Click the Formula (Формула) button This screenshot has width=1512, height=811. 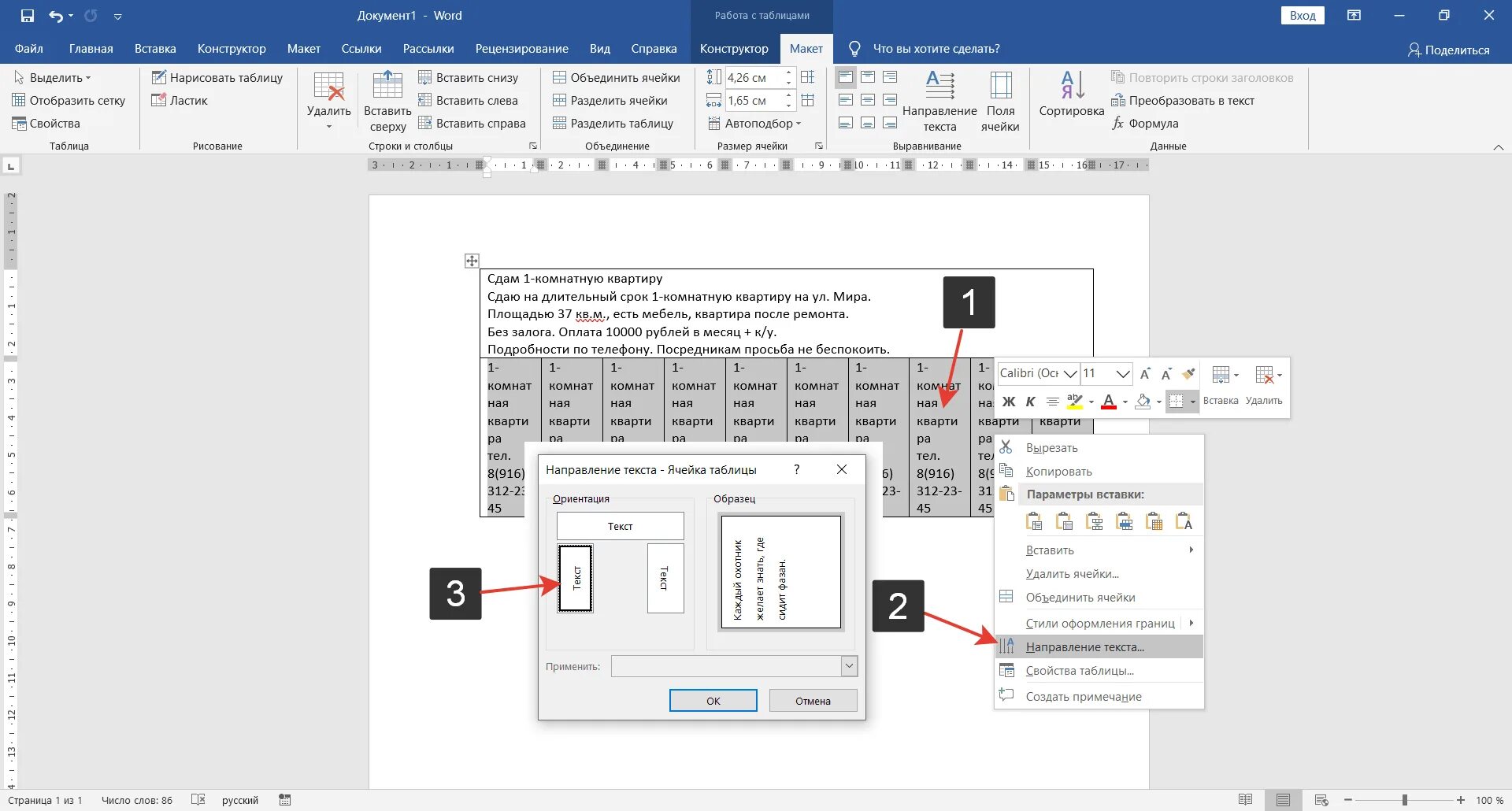tap(1145, 123)
